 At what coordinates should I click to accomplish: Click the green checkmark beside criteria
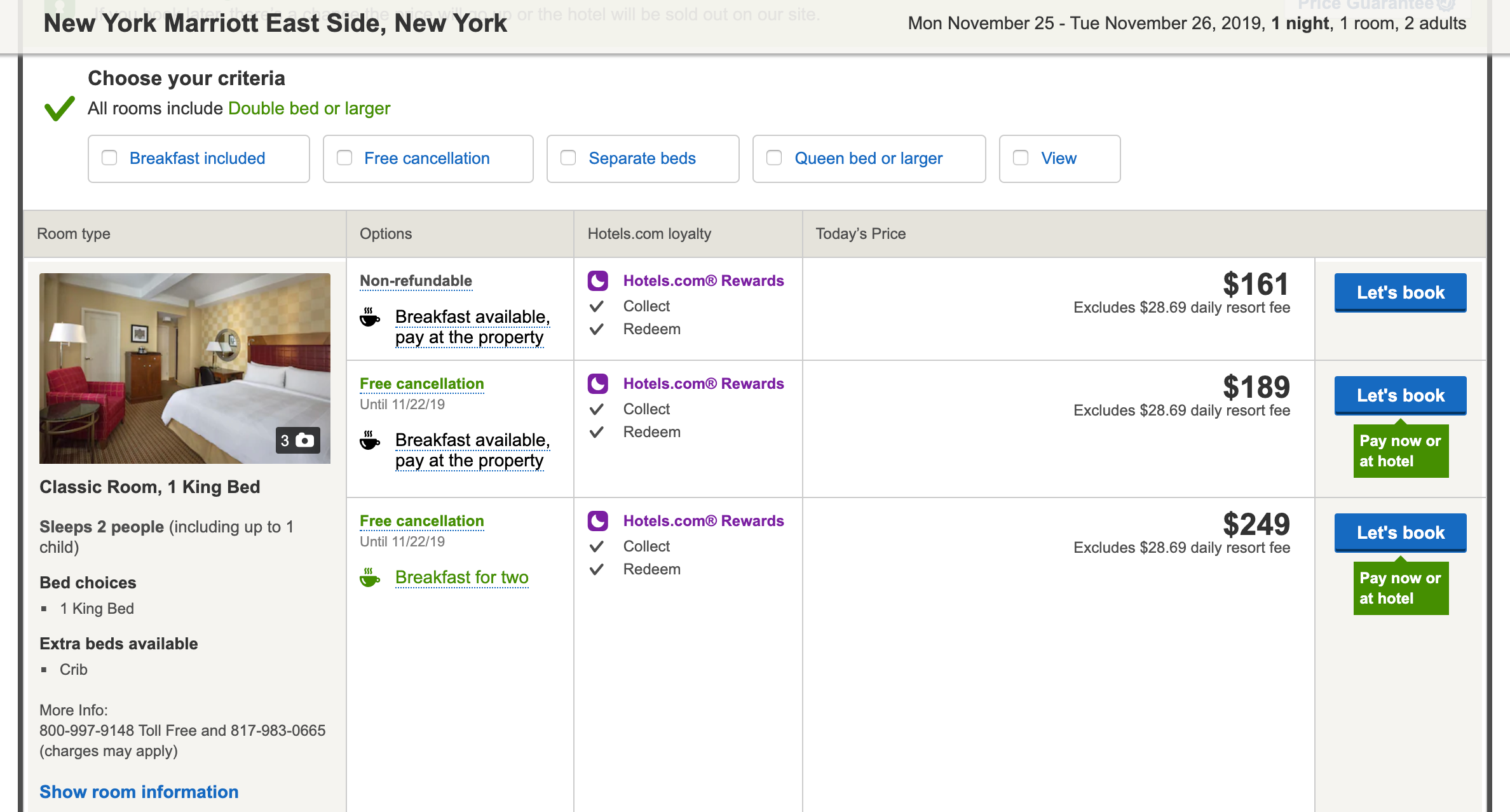(60, 109)
